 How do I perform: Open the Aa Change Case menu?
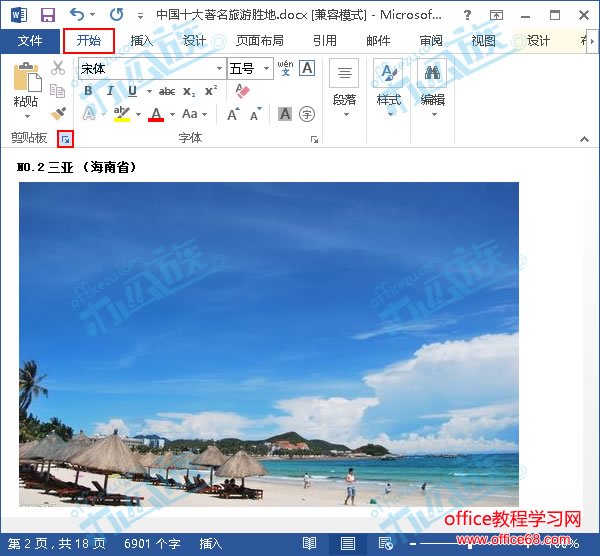pyautogui.click(x=194, y=114)
